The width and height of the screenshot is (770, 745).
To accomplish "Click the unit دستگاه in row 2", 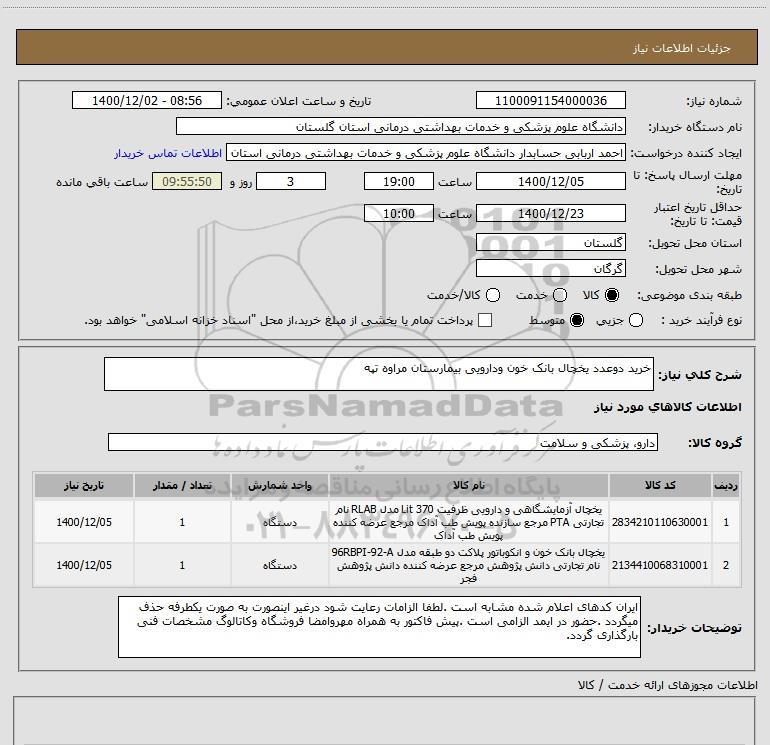I will 279,565.
